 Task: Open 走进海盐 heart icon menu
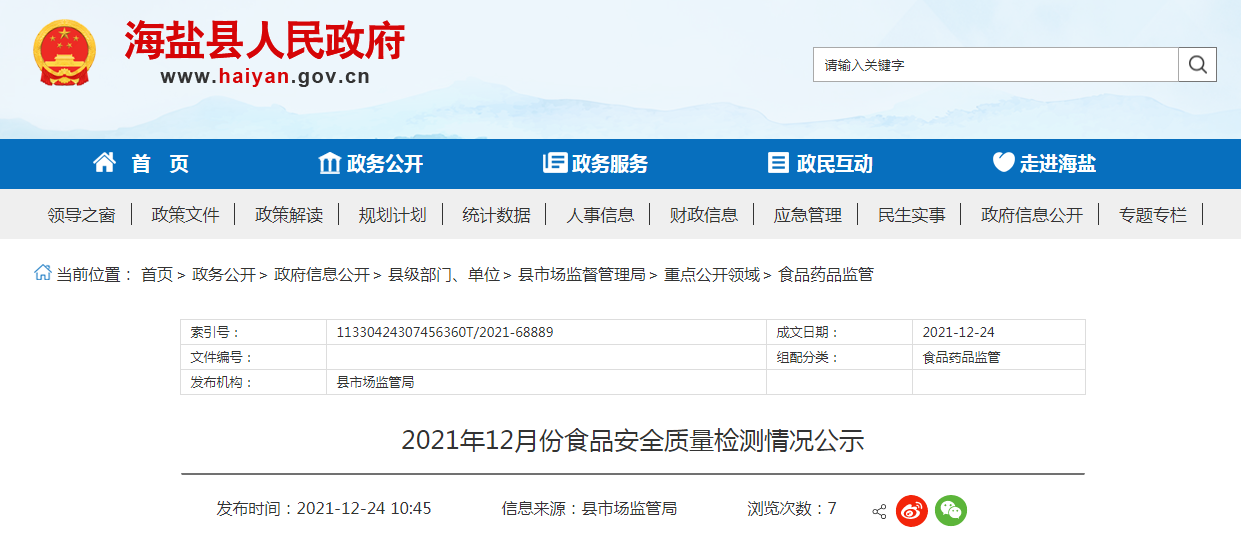[x=1044, y=164]
